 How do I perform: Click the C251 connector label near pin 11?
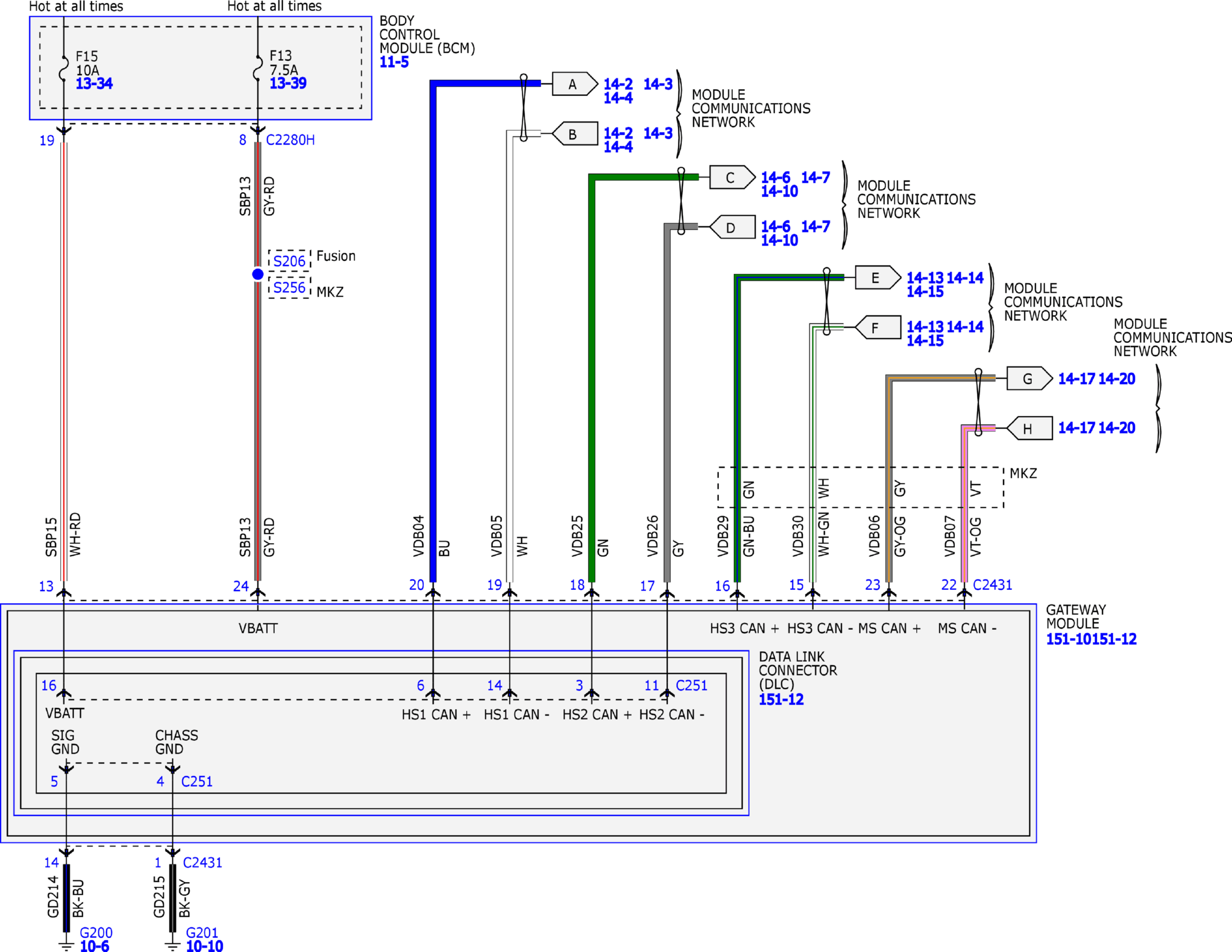(x=691, y=685)
